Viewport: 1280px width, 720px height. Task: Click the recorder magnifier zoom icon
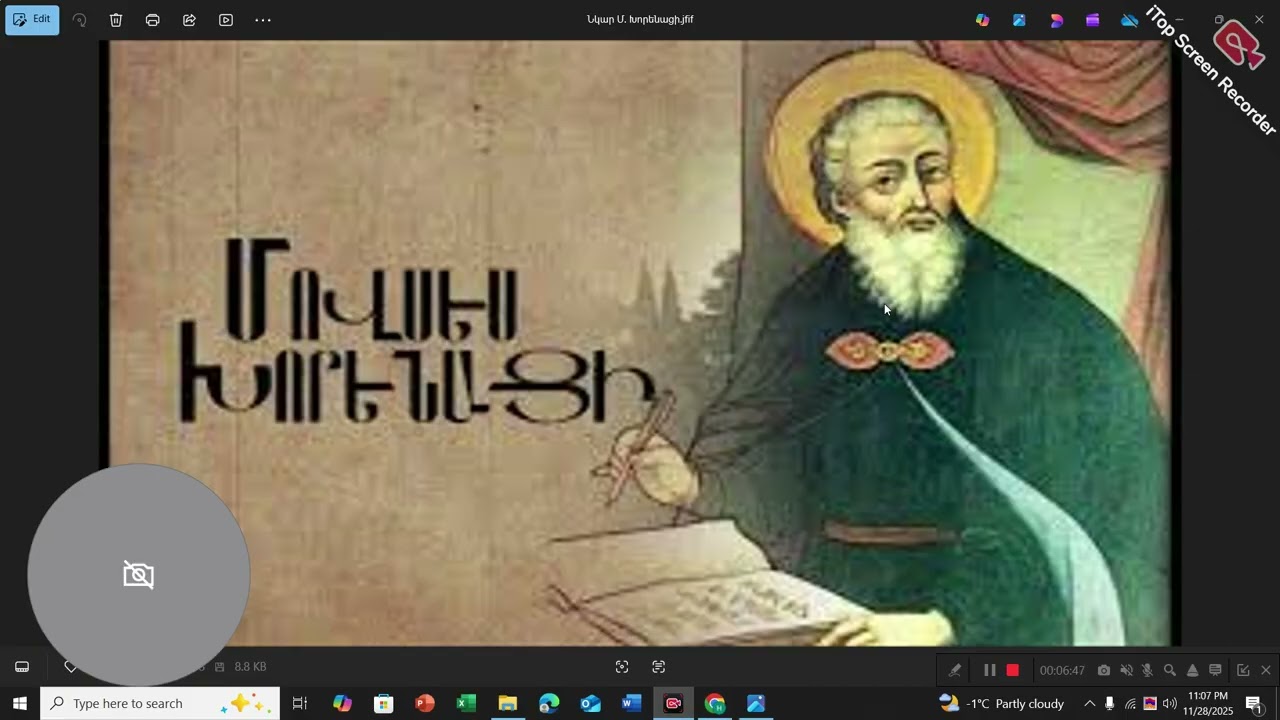[x=1169, y=670]
